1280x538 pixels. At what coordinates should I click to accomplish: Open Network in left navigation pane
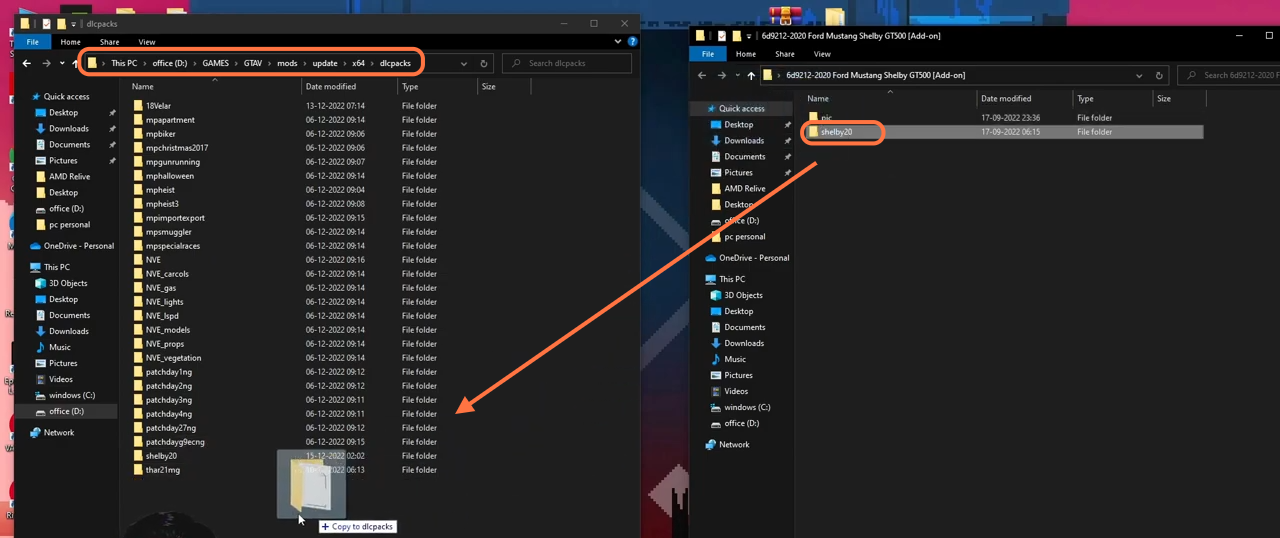(x=58, y=432)
